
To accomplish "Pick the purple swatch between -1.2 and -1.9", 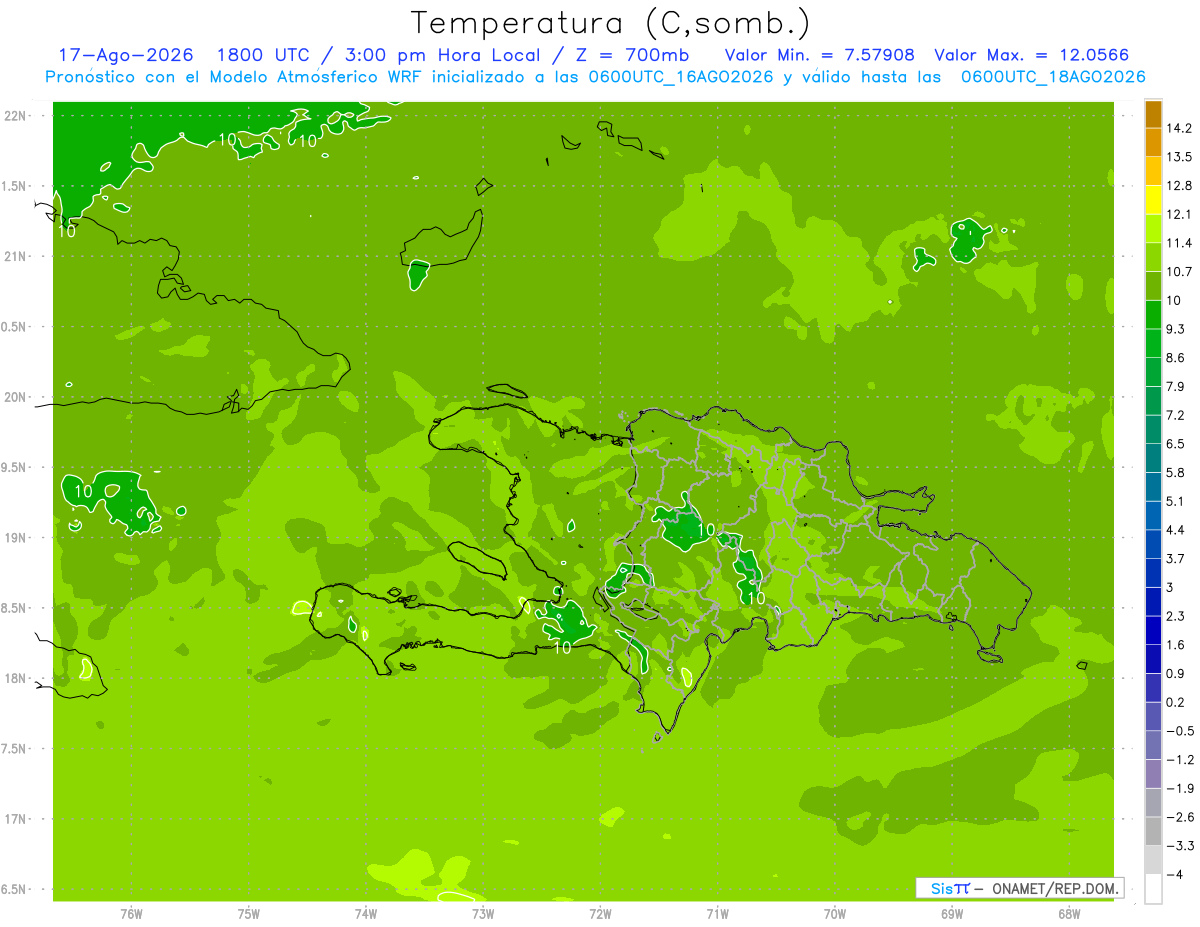I will [x=1153, y=774].
